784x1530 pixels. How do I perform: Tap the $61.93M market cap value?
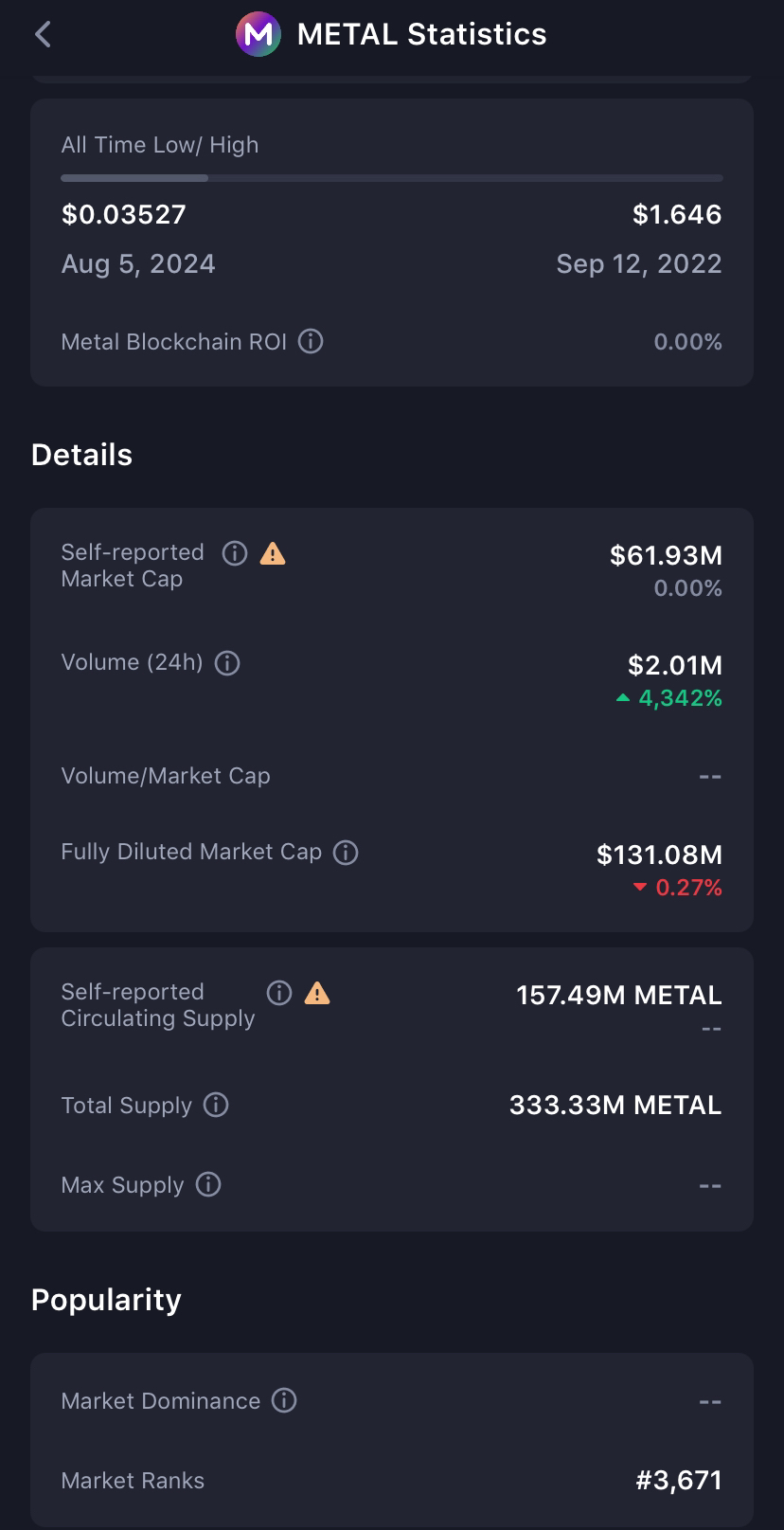coord(666,555)
